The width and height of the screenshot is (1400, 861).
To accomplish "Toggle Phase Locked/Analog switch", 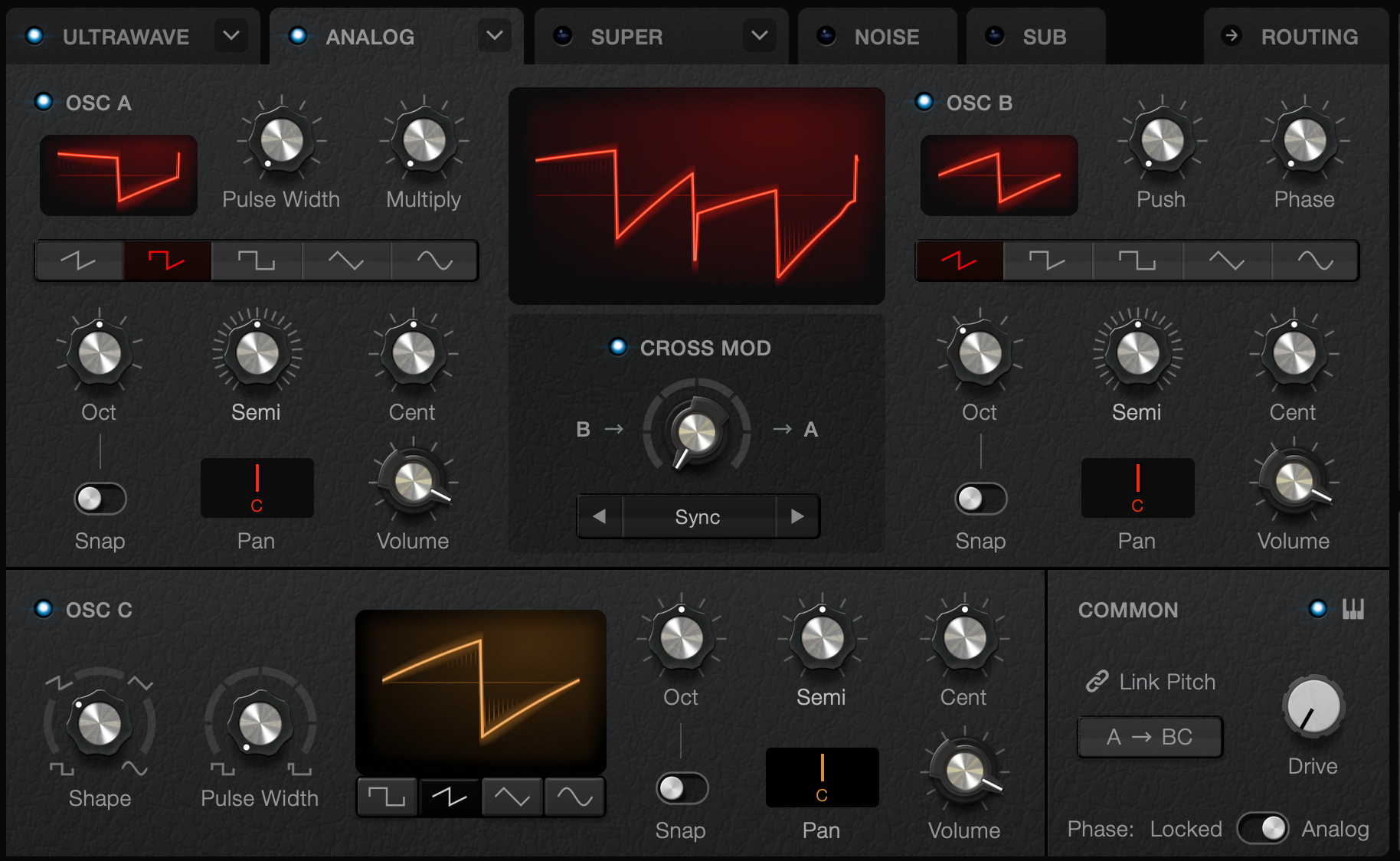I will (1263, 828).
